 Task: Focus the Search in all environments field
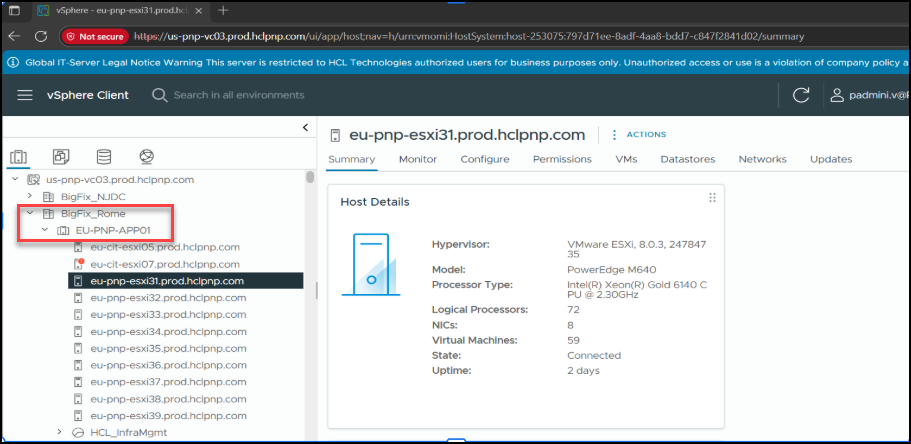point(239,95)
